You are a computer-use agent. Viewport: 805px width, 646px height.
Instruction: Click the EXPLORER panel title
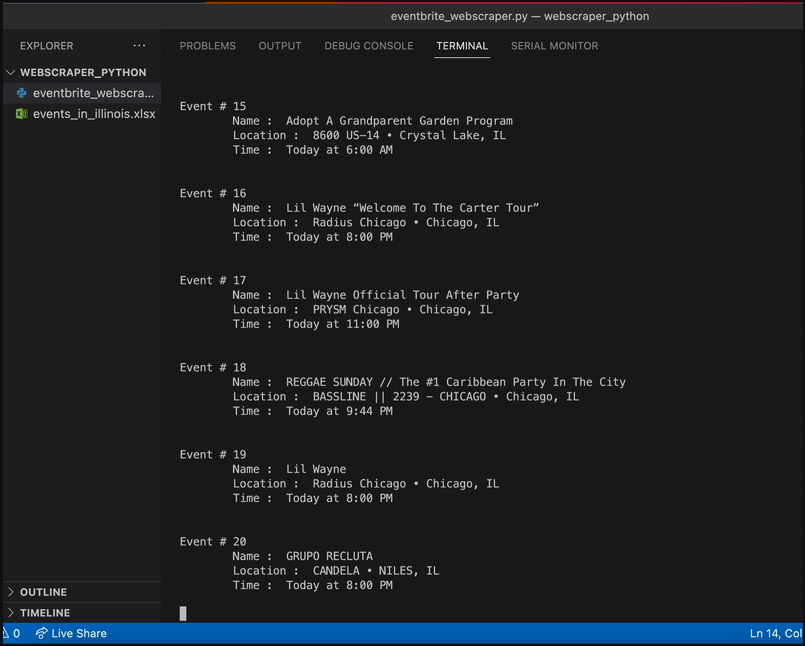click(x=46, y=46)
